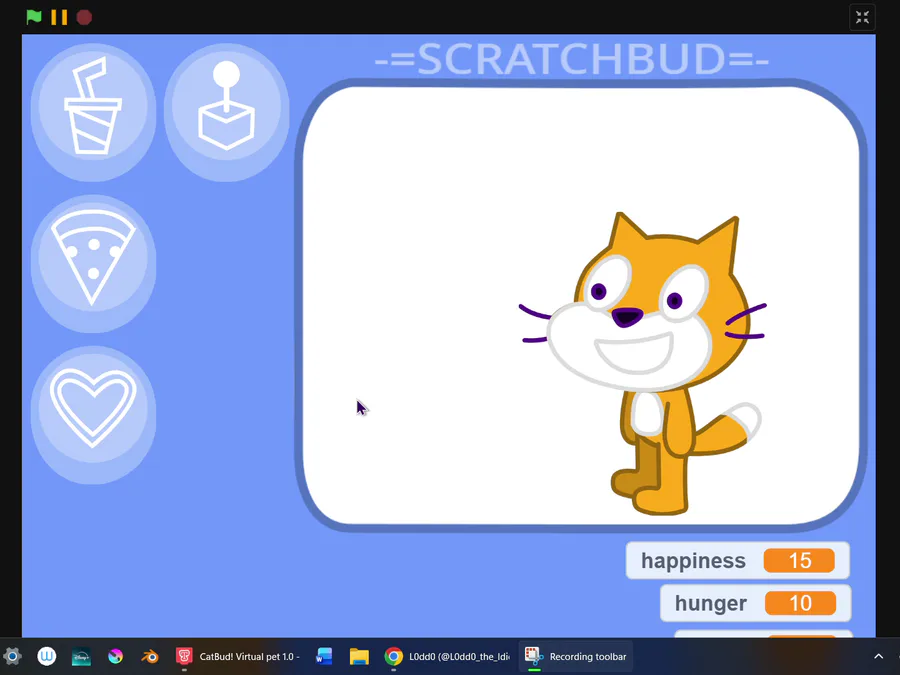Click on the Scratch cat
Screen dimensions: 900x675
pyautogui.click(x=643, y=364)
